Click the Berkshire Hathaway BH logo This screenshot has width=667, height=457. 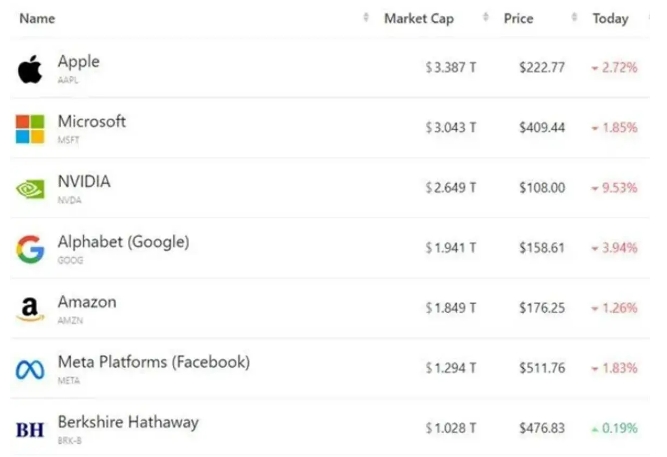[30, 430]
